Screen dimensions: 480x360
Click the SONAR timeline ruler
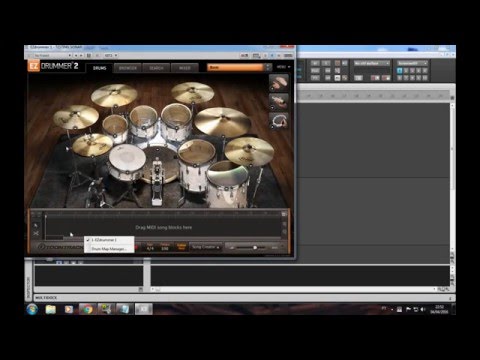pos(373,96)
